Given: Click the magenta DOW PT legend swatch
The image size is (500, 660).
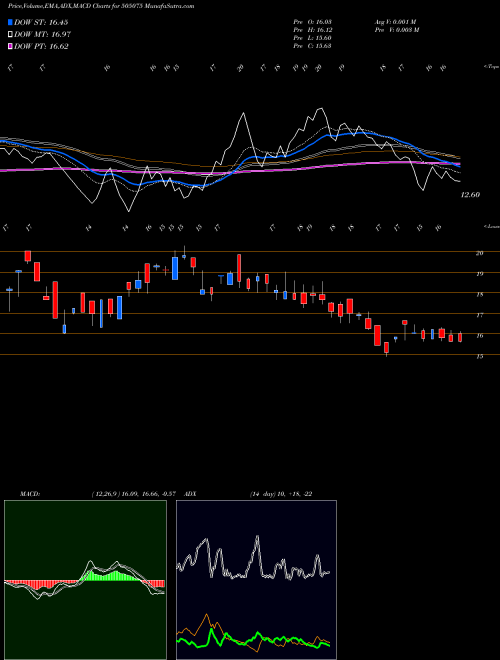Looking at the screenshot, I should pos(10,46).
